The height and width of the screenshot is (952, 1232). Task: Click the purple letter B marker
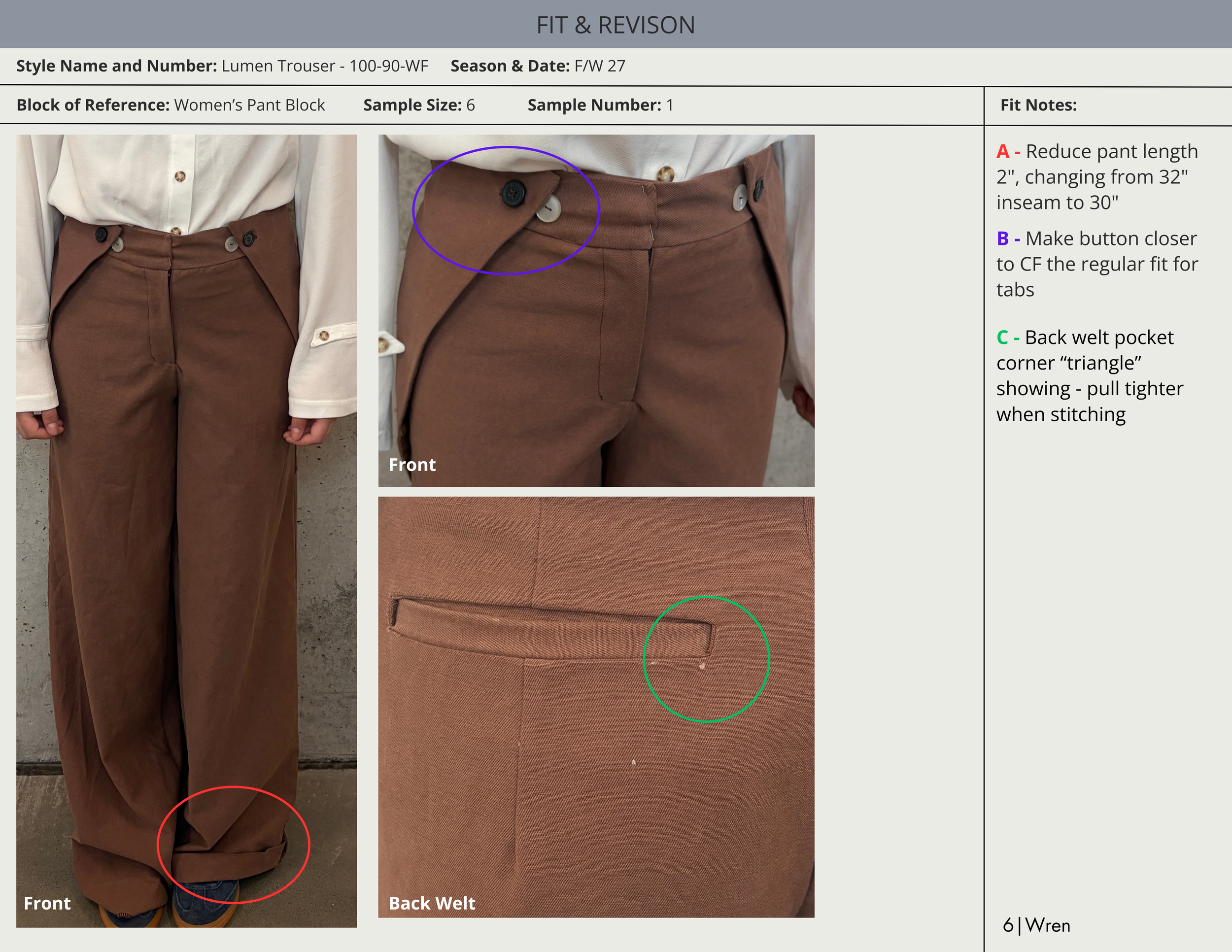pyautogui.click(x=1002, y=238)
